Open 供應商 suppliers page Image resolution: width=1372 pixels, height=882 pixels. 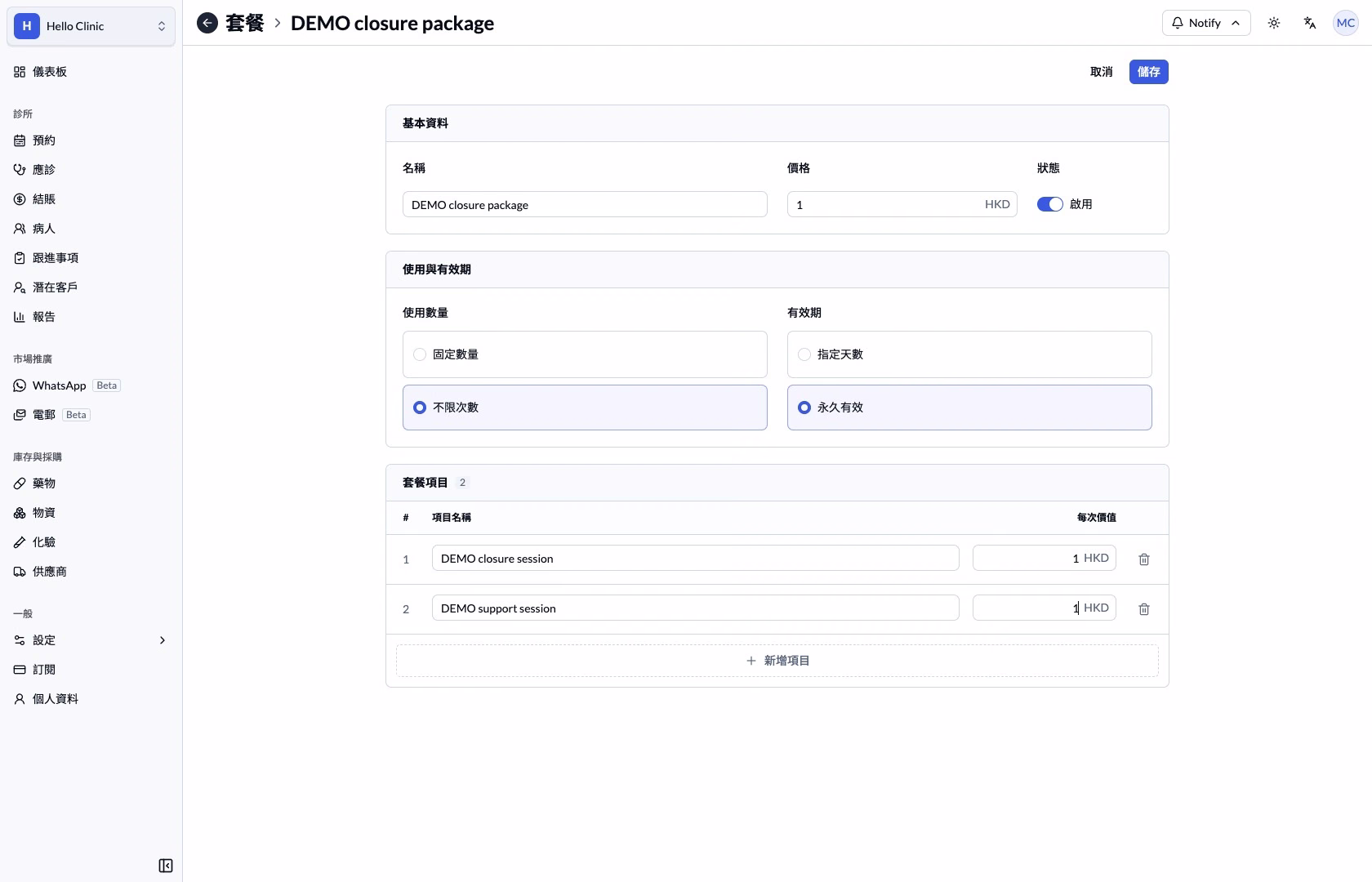coord(91,572)
